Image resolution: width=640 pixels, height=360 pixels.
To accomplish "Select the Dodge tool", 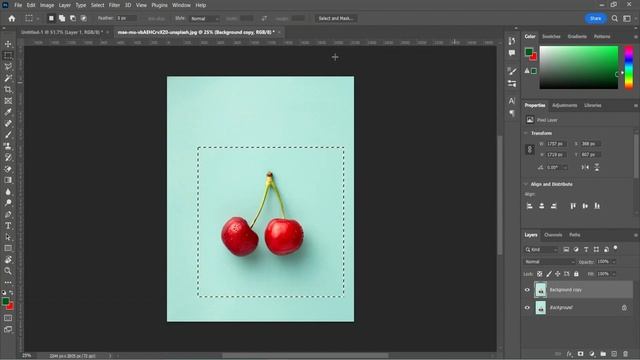I will [x=8, y=203].
